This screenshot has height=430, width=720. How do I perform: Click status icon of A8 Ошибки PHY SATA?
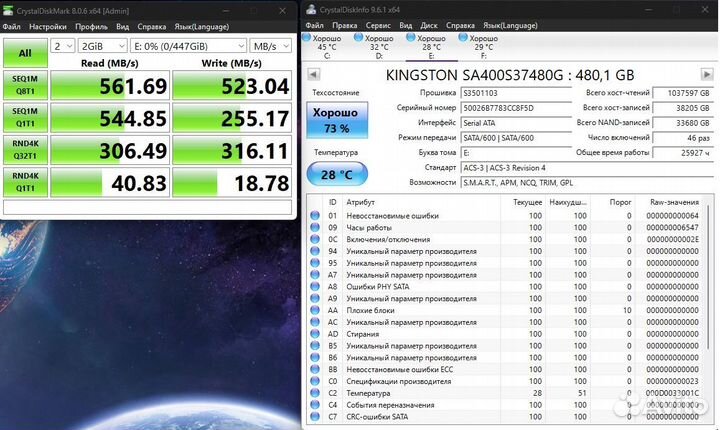click(x=315, y=287)
